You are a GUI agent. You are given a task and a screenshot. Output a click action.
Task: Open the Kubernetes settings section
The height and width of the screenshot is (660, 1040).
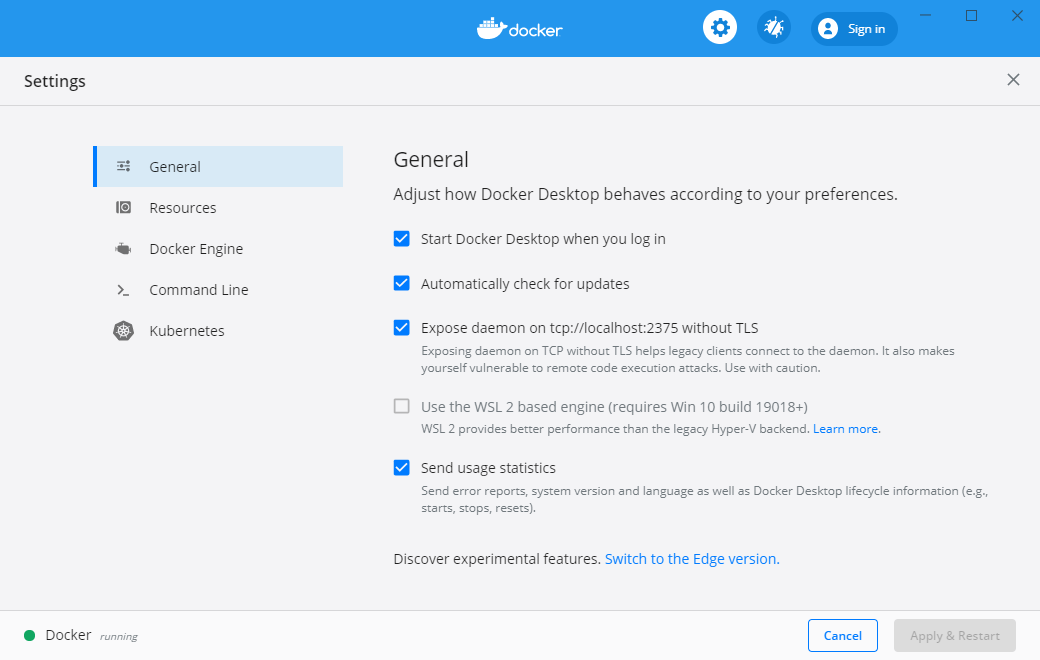(187, 330)
